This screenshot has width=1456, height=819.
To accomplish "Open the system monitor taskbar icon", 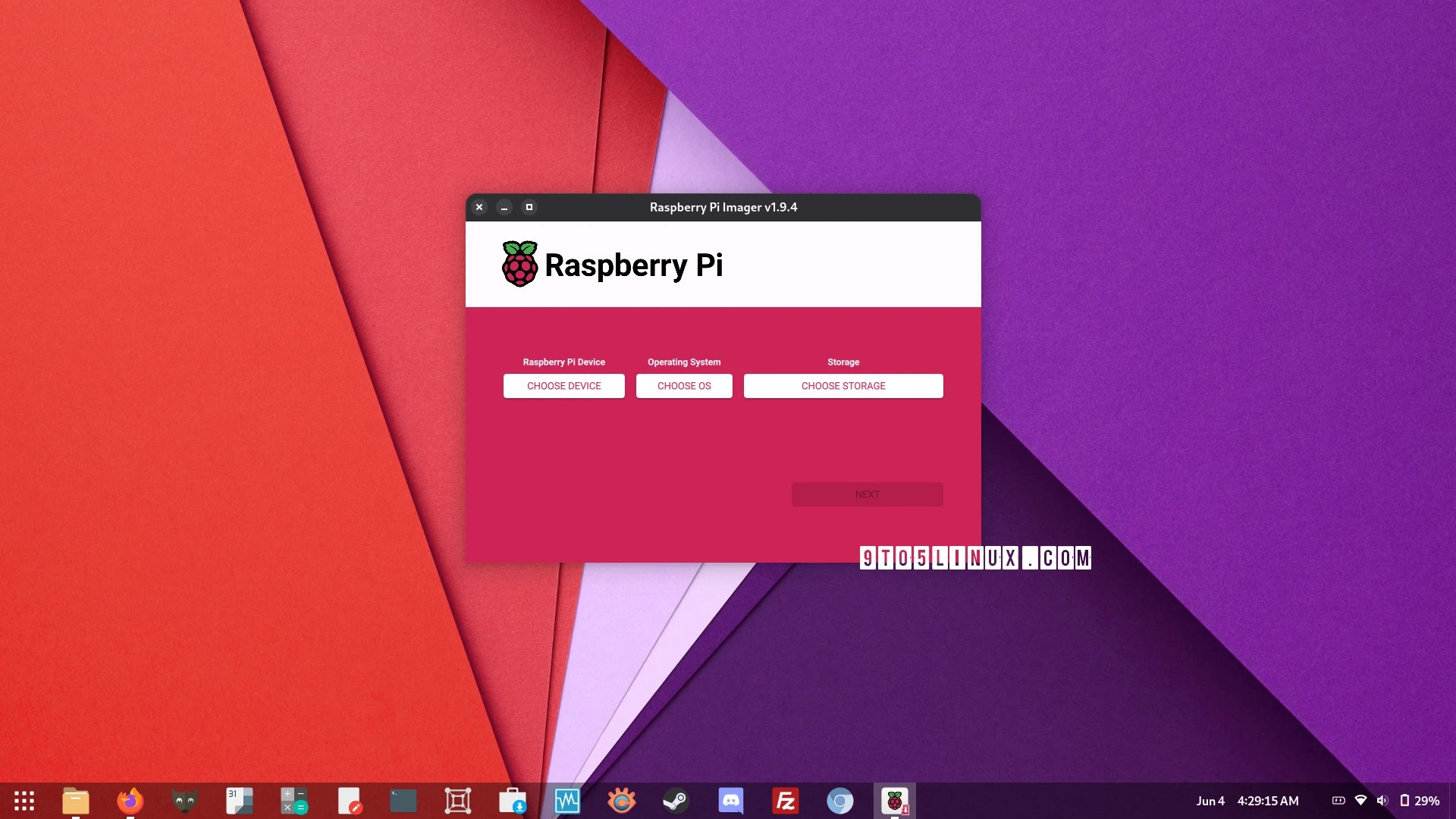I will coord(566,801).
